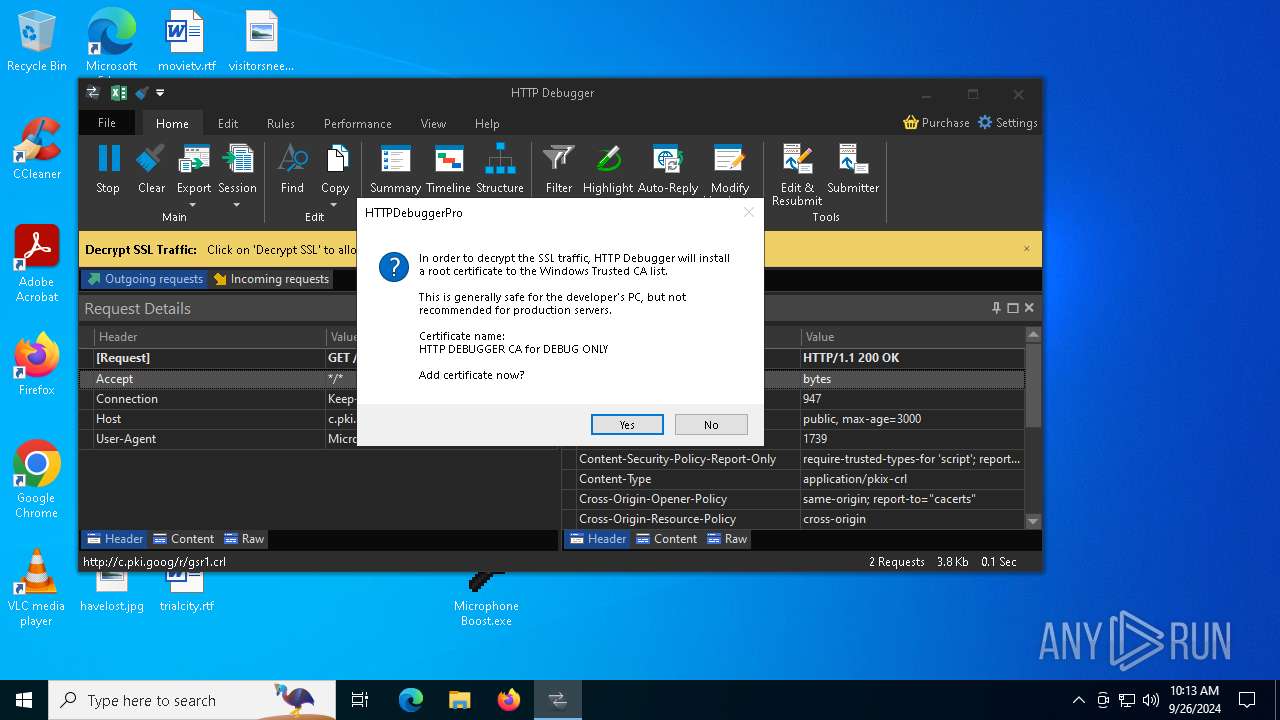This screenshot has width=1280, height=720.
Task: Open the Edit & Resubmit tool
Action: [797, 175]
